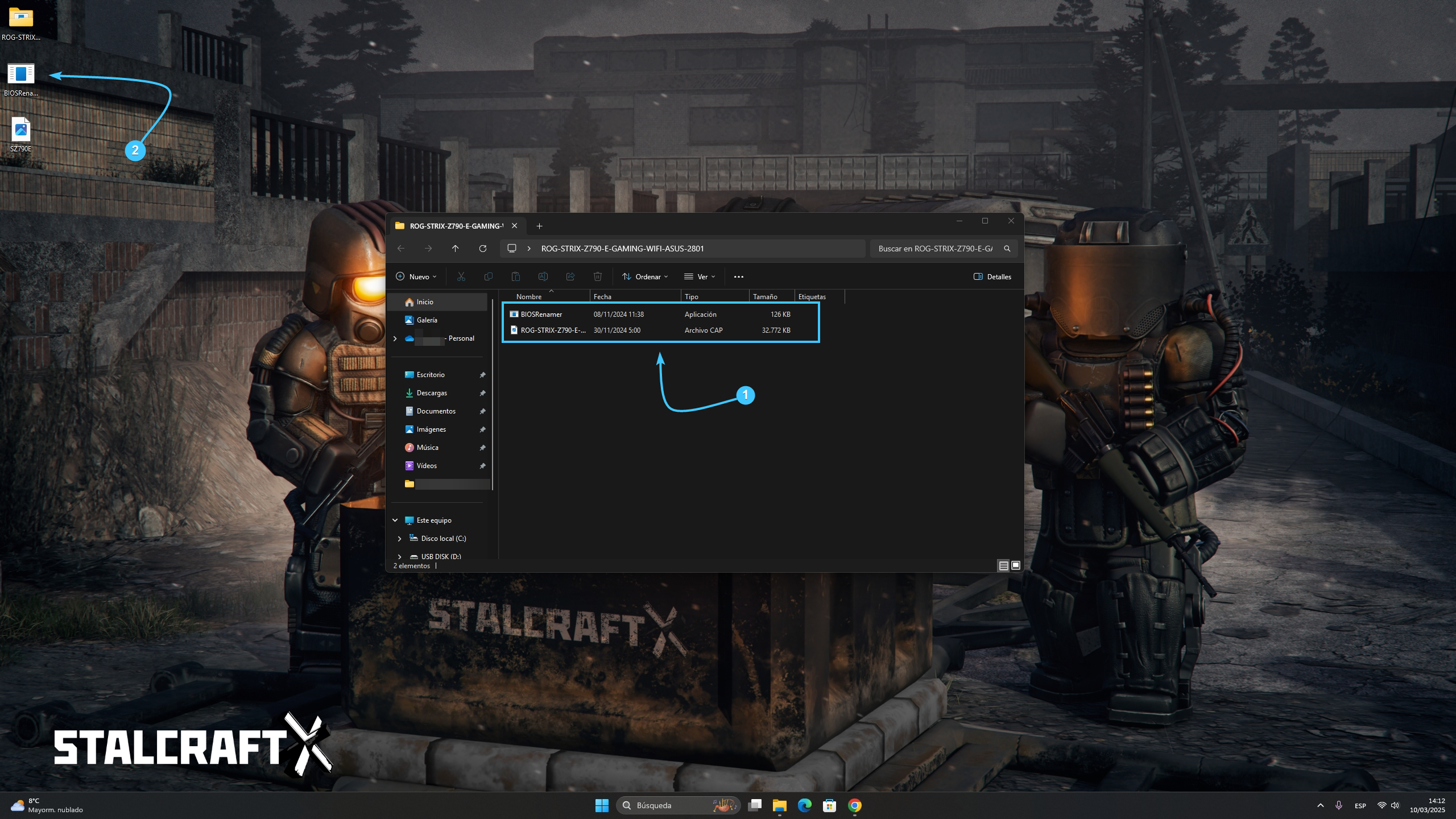Open the Nuevo dropdown menu
This screenshot has width=1456, height=819.
pos(416,277)
